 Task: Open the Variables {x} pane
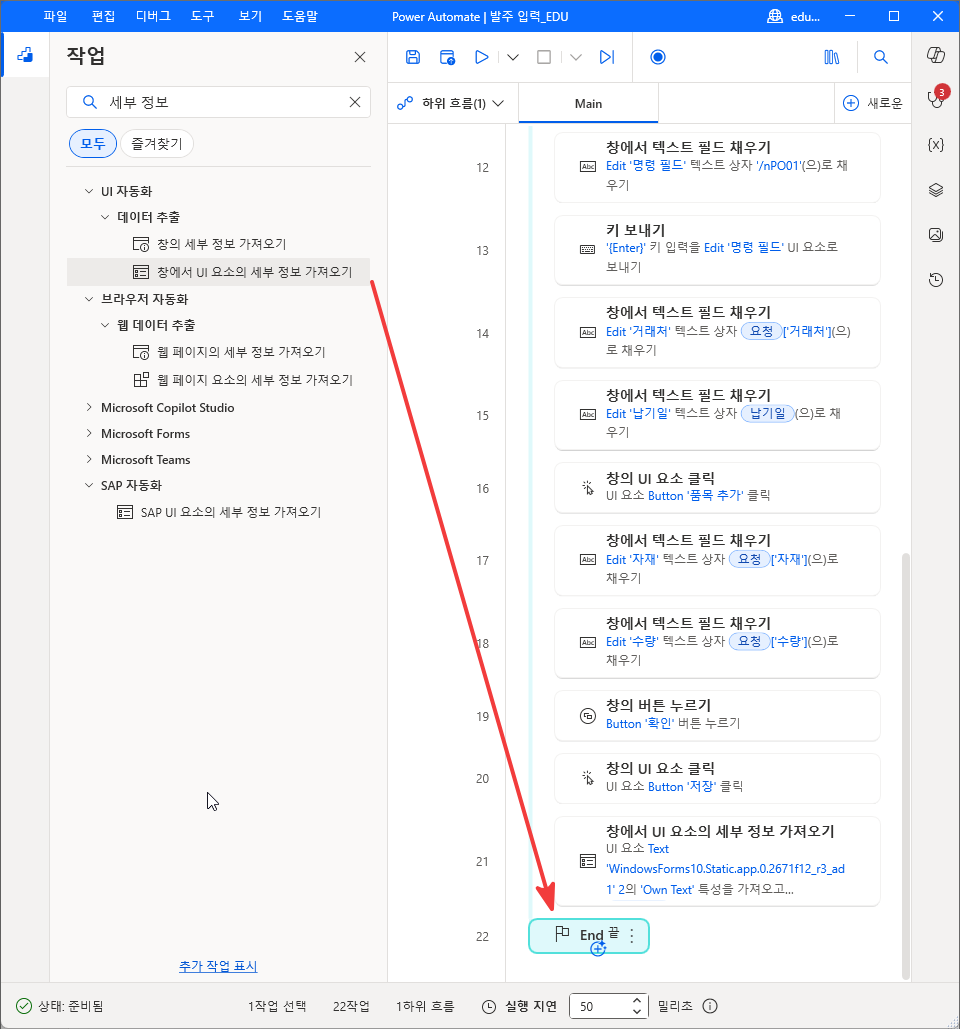point(936,145)
